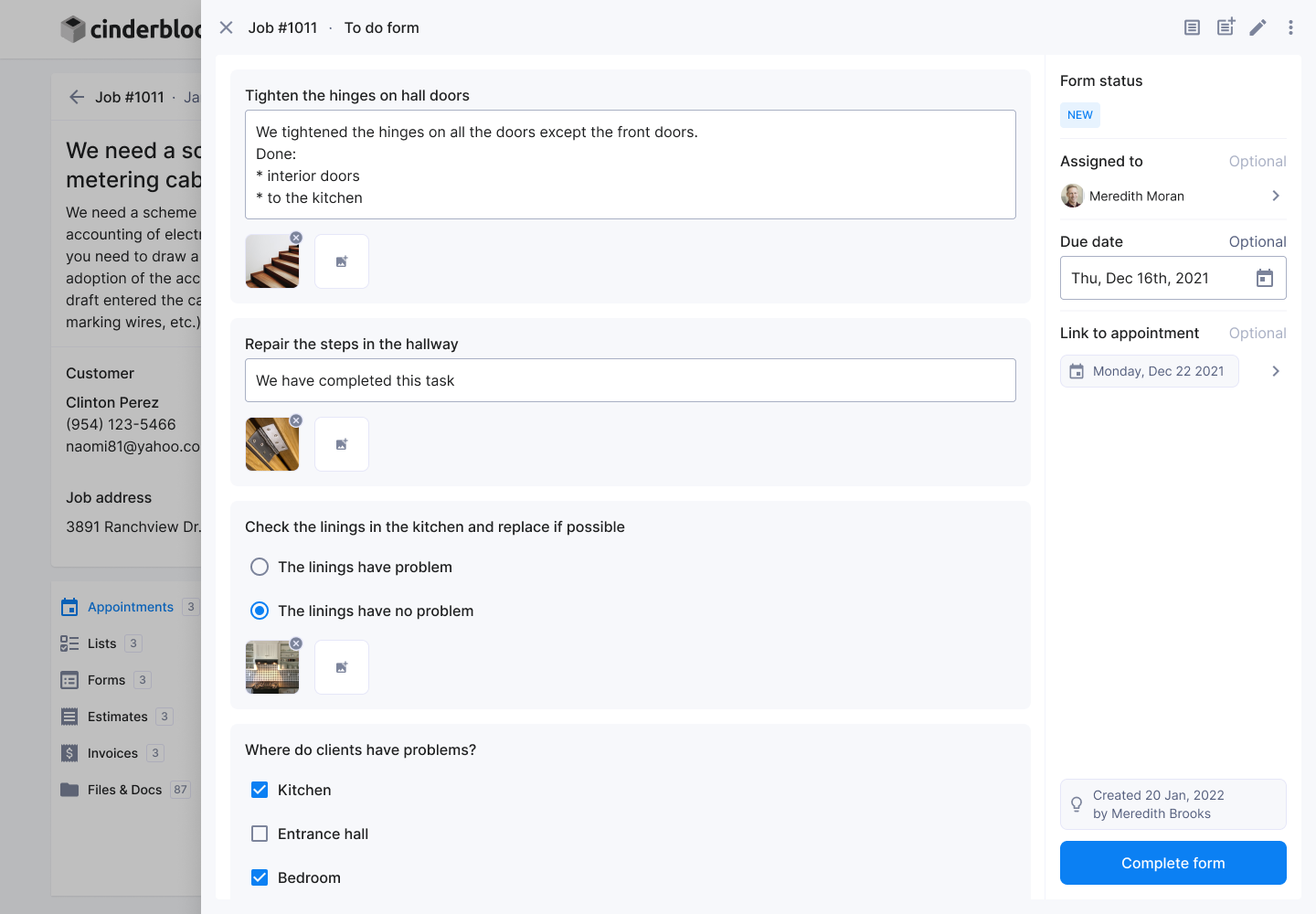Add image under the hallway steps task
Viewport: 1316px width, 914px height.
click(x=342, y=444)
